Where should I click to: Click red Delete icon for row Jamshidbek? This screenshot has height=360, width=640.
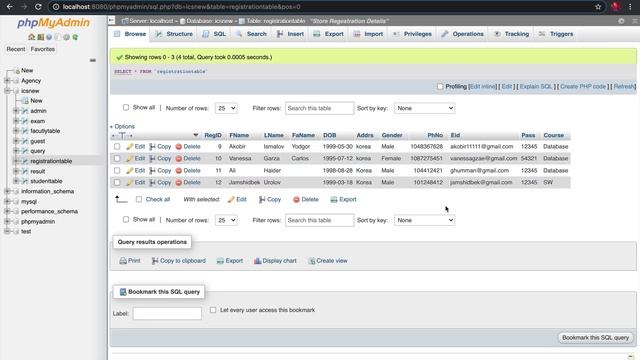(178, 182)
